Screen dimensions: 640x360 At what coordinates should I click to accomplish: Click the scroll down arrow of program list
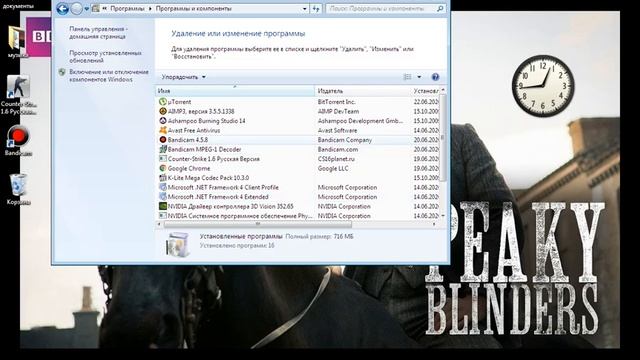click(x=443, y=216)
